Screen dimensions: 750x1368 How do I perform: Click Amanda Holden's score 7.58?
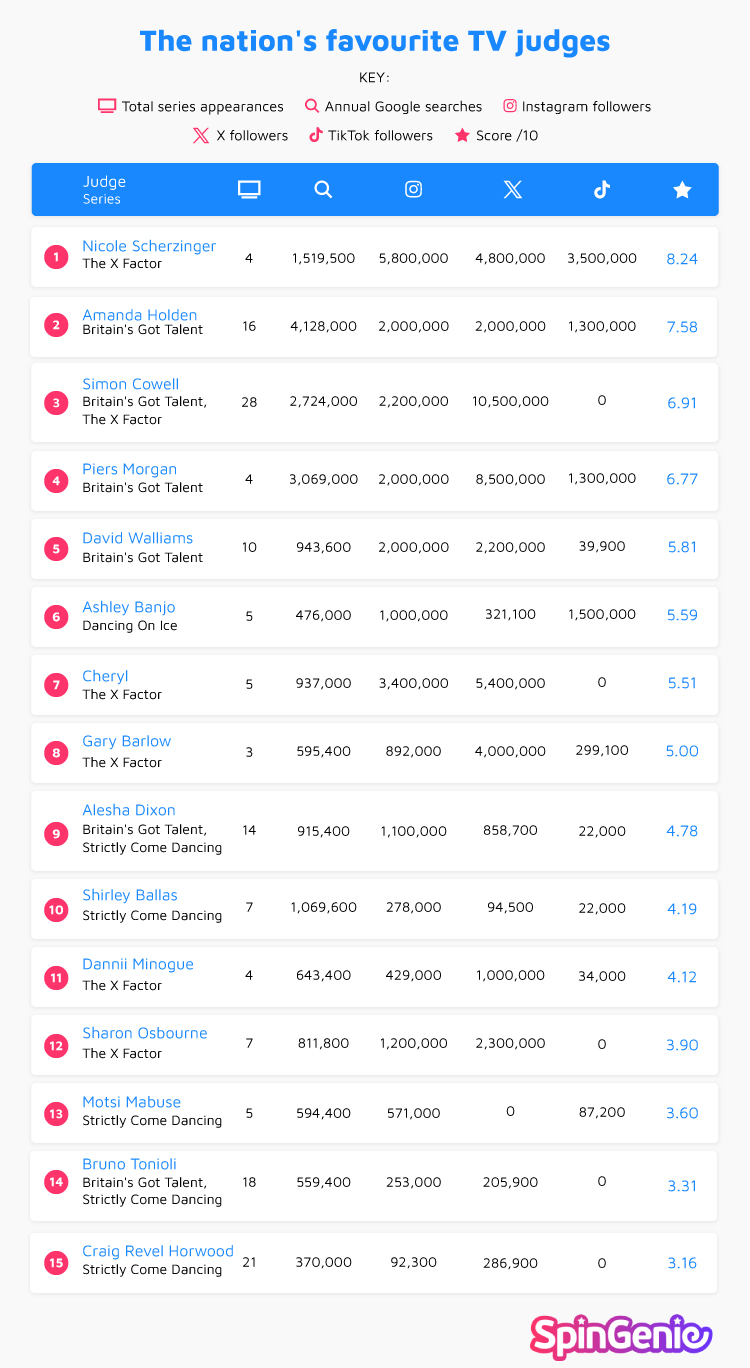click(682, 326)
